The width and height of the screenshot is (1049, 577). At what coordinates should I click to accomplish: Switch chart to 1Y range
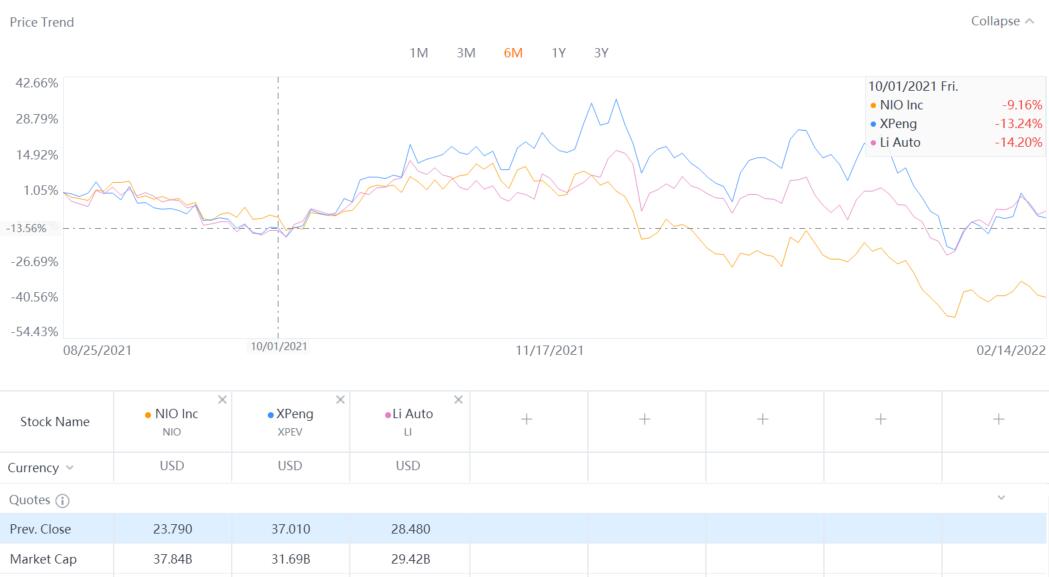point(558,53)
